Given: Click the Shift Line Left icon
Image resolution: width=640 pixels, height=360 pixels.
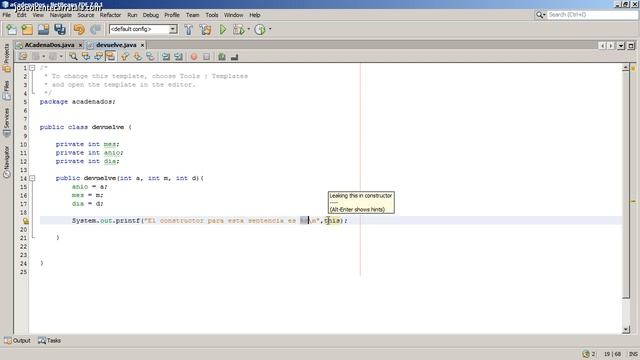Looking at the screenshot, I should (x=166, y=57).
